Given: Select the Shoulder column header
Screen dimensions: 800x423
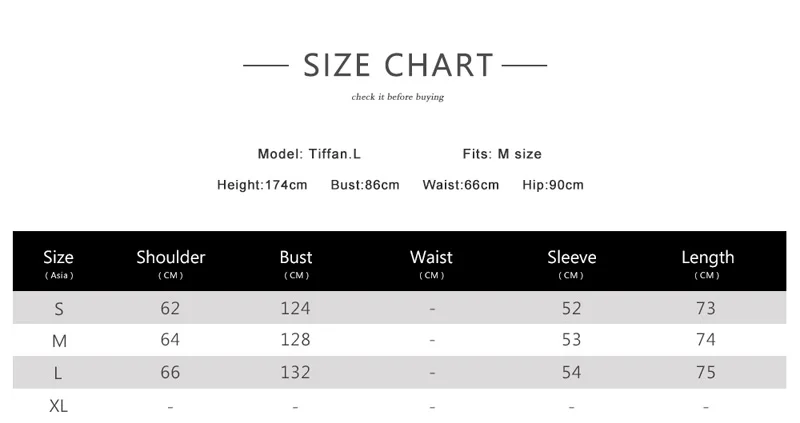Looking at the screenshot, I should [x=170, y=263].
